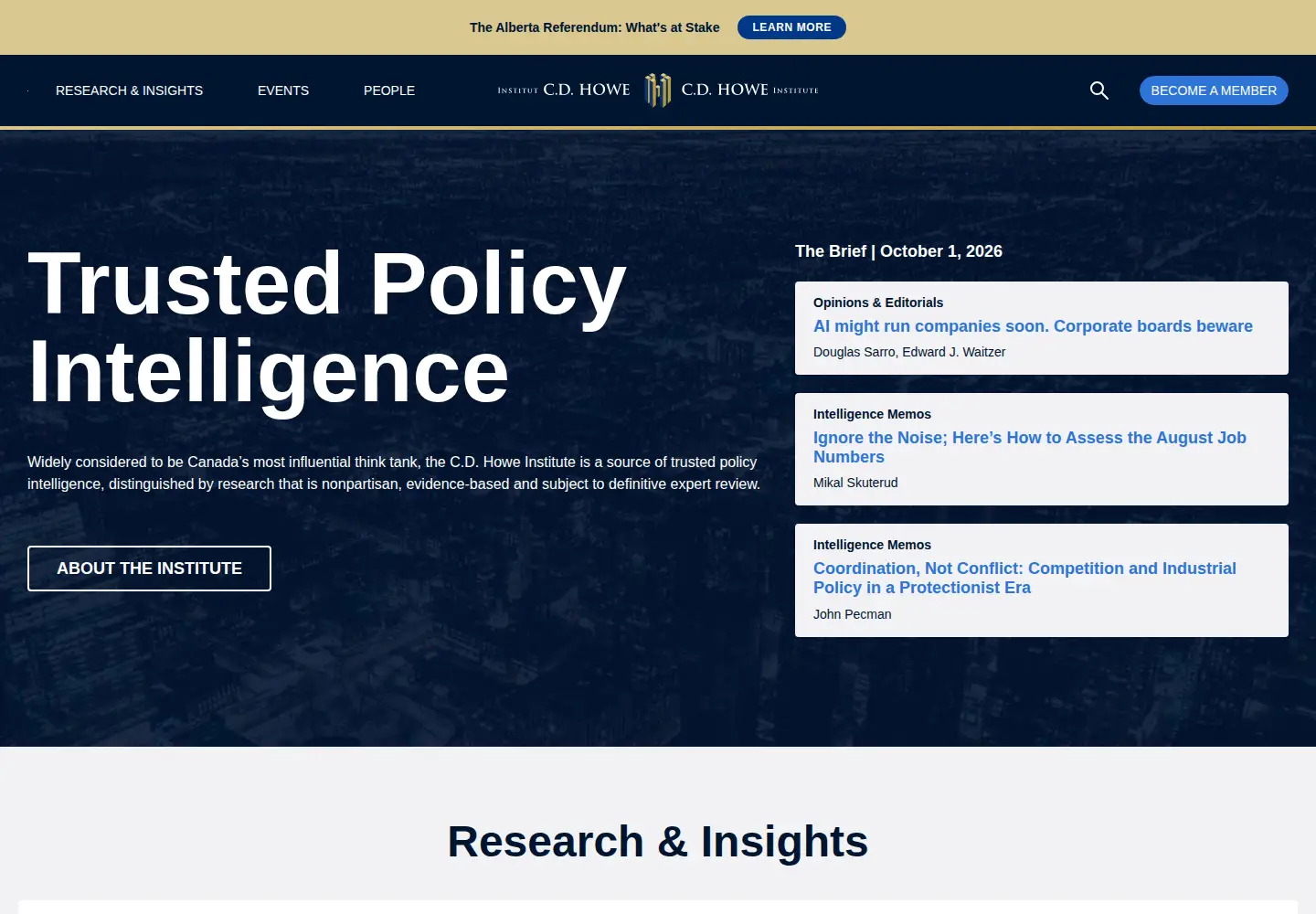Click Become a Member button
Viewport: 1316px width, 914px height.
pyautogui.click(x=1214, y=90)
